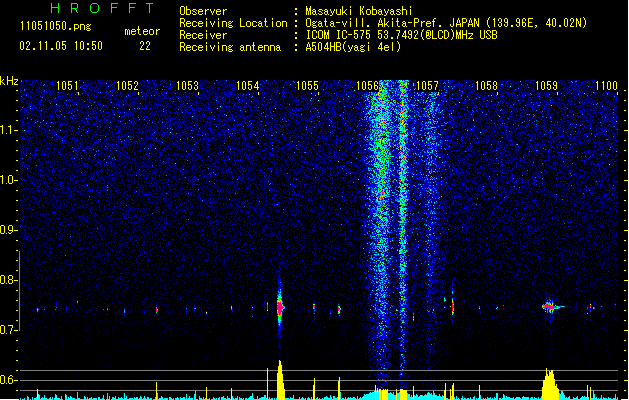The height and width of the screenshot is (400, 629).
Task: Click the red horizontal meteor echo near 1059
Action: 550,307
